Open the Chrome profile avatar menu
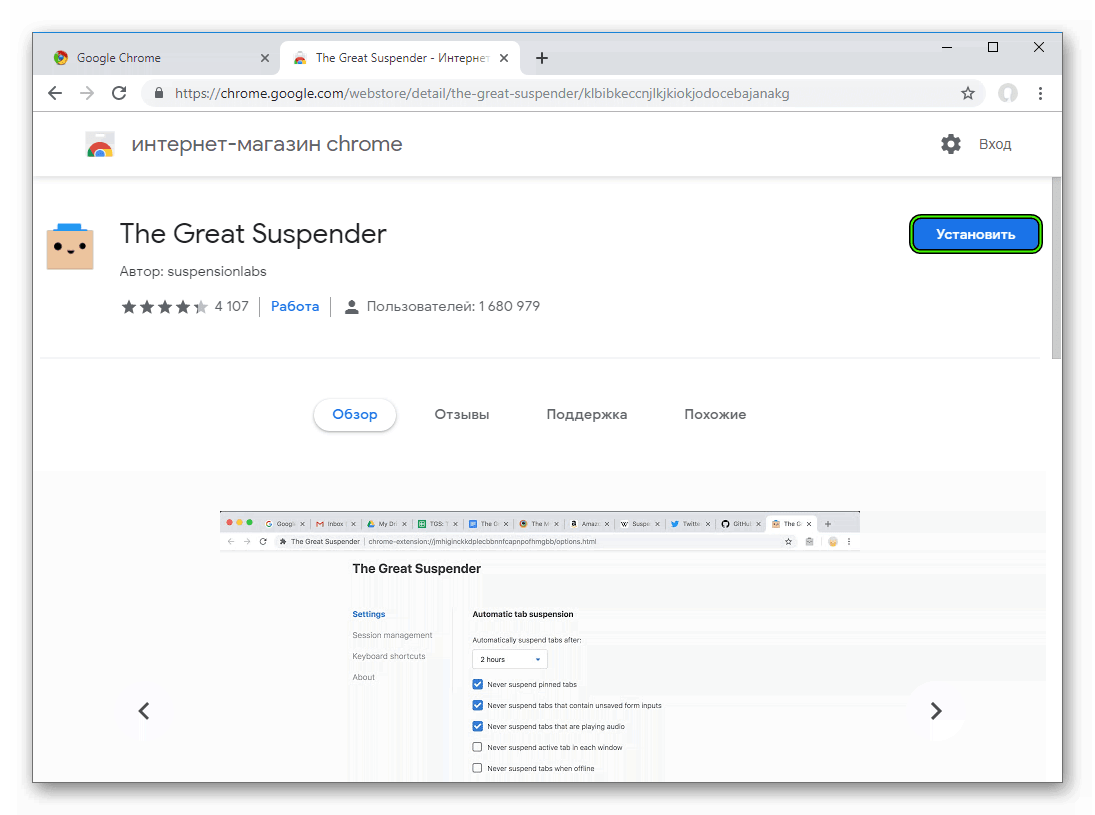Image resolution: width=1095 pixels, height=815 pixels. (x=1008, y=93)
